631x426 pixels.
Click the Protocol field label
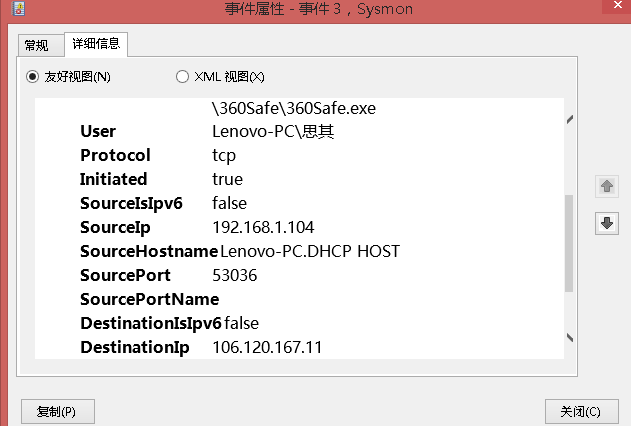[115, 155]
